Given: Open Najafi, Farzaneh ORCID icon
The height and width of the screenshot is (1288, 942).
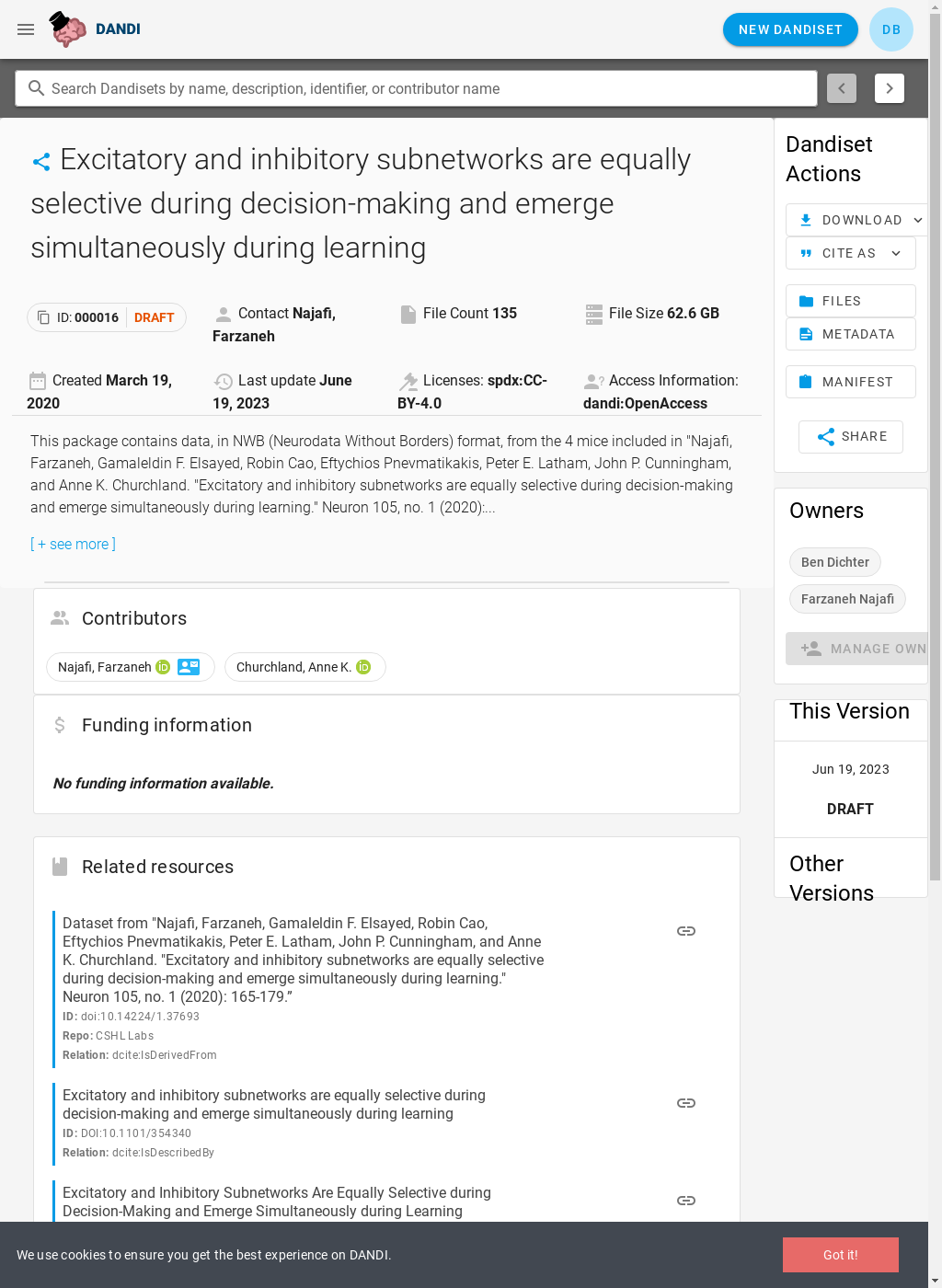Looking at the screenshot, I should click(163, 667).
